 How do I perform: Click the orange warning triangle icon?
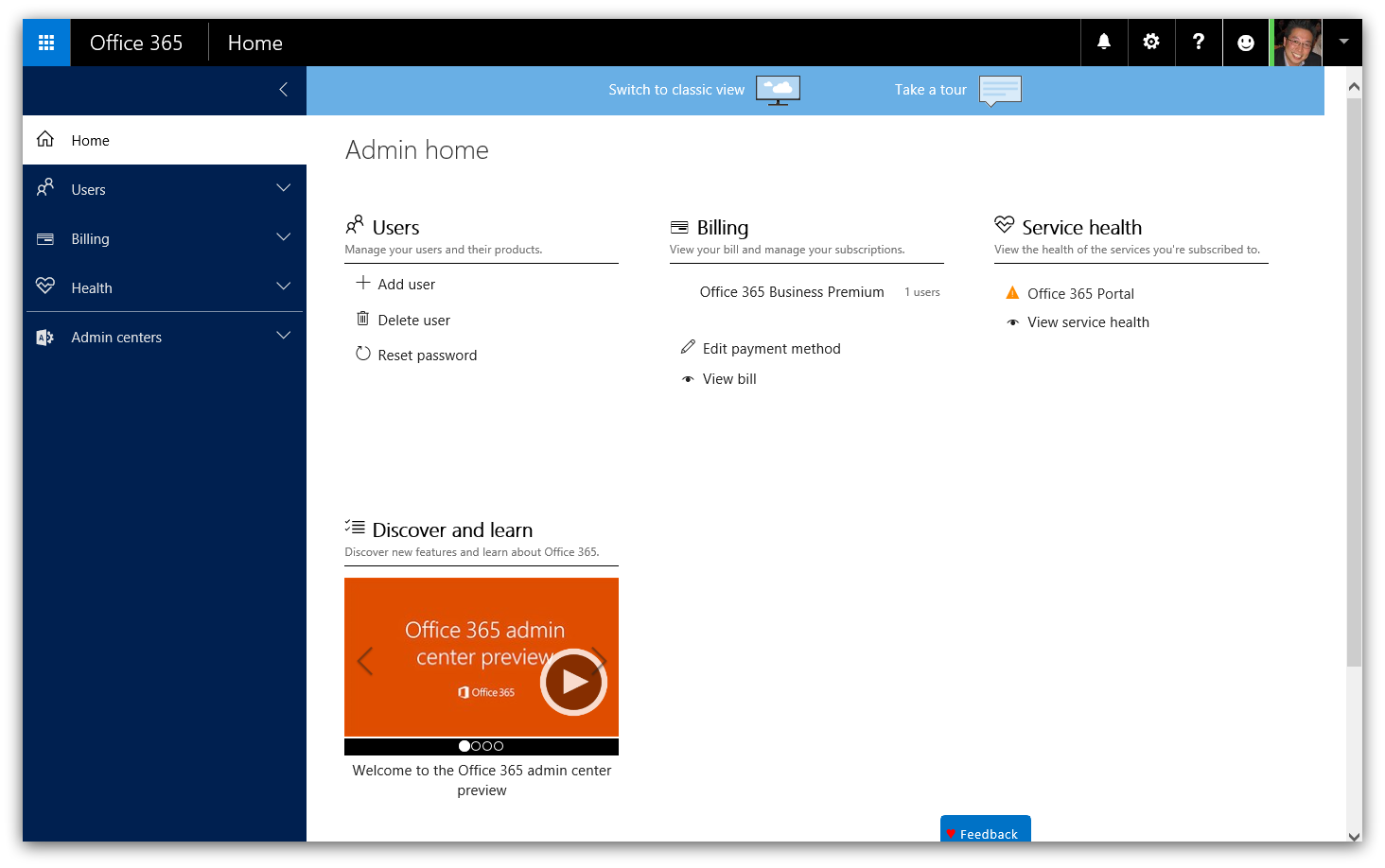(x=1012, y=292)
